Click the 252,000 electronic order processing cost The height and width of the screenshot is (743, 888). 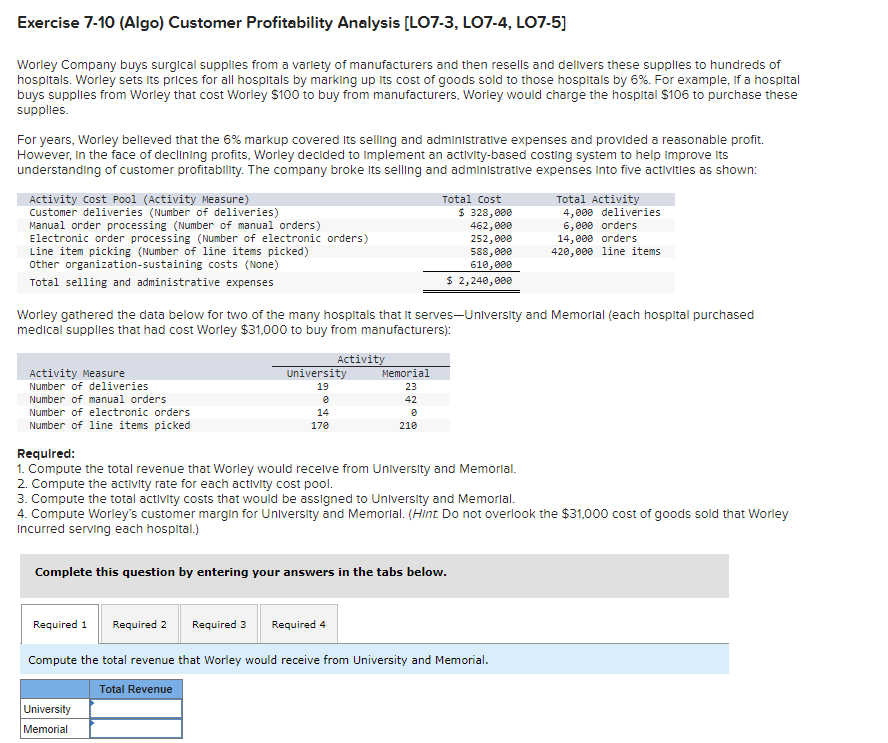(490, 238)
